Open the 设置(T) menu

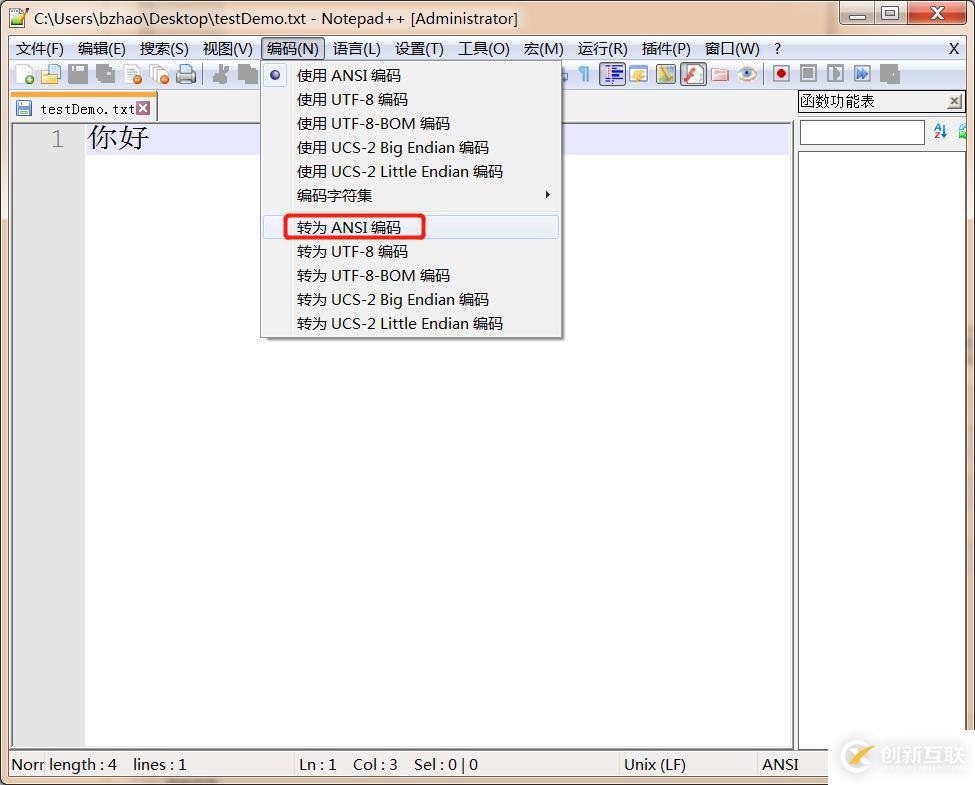(419, 49)
